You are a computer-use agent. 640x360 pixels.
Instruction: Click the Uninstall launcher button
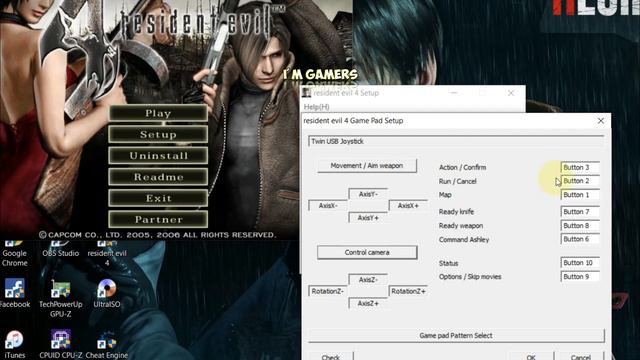point(158,156)
